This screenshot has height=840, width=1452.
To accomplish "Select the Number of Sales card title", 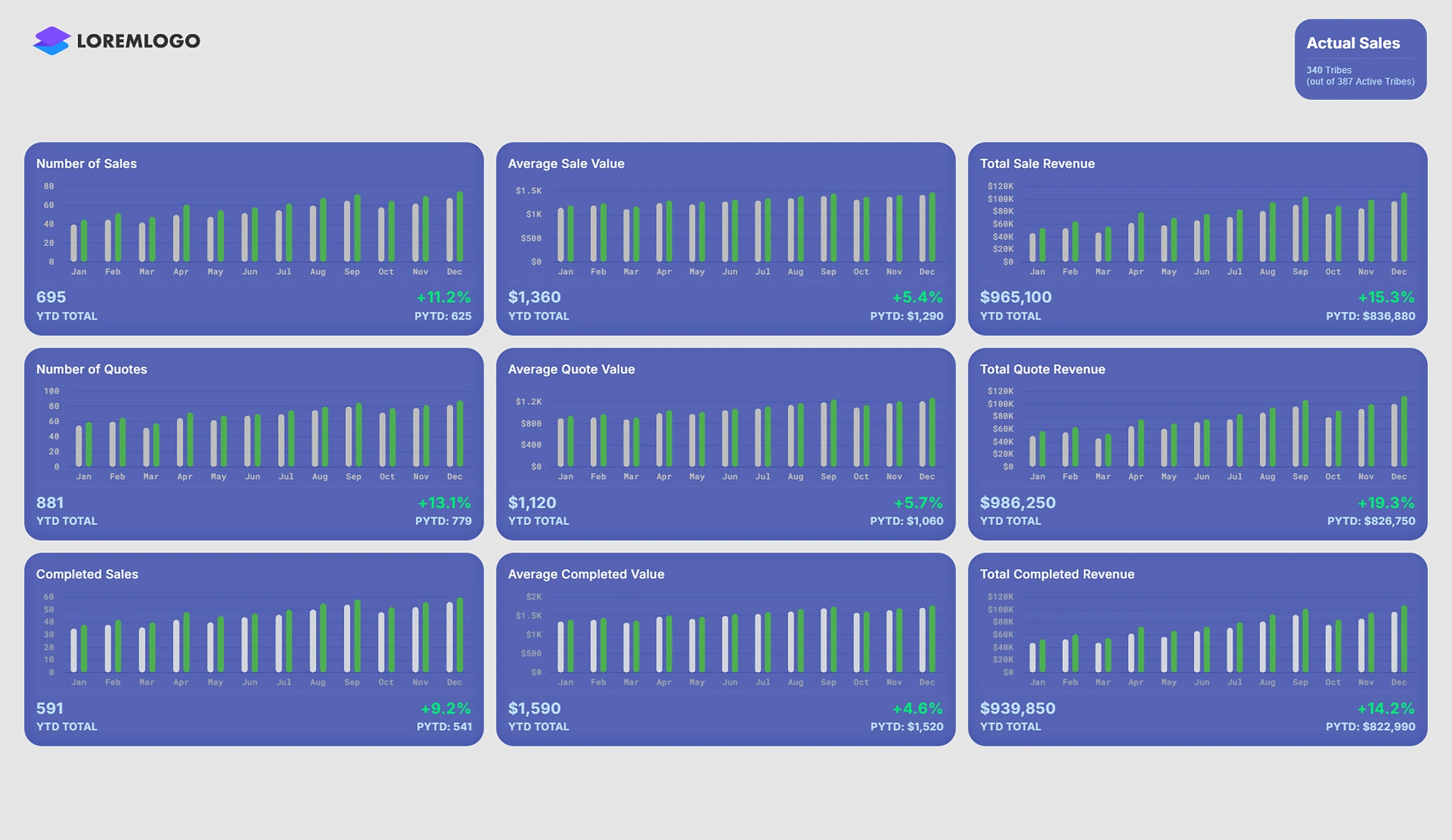I will tap(86, 164).
